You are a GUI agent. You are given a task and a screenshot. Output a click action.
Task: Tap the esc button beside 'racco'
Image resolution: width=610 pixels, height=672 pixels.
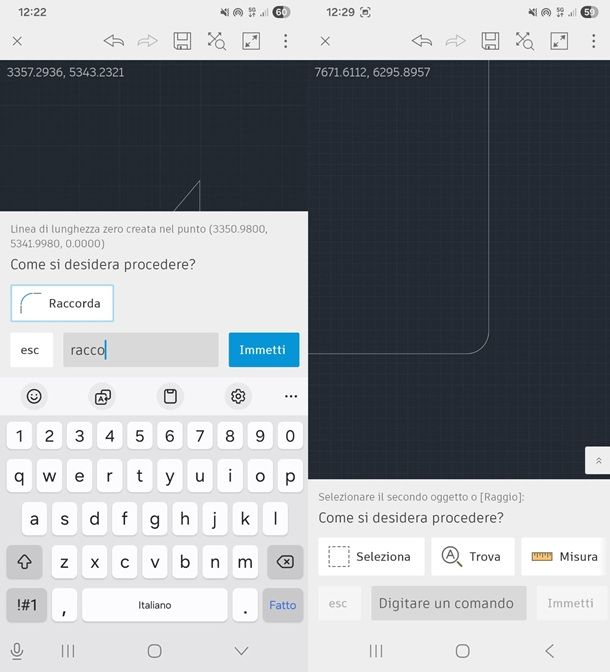tap(31, 350)
